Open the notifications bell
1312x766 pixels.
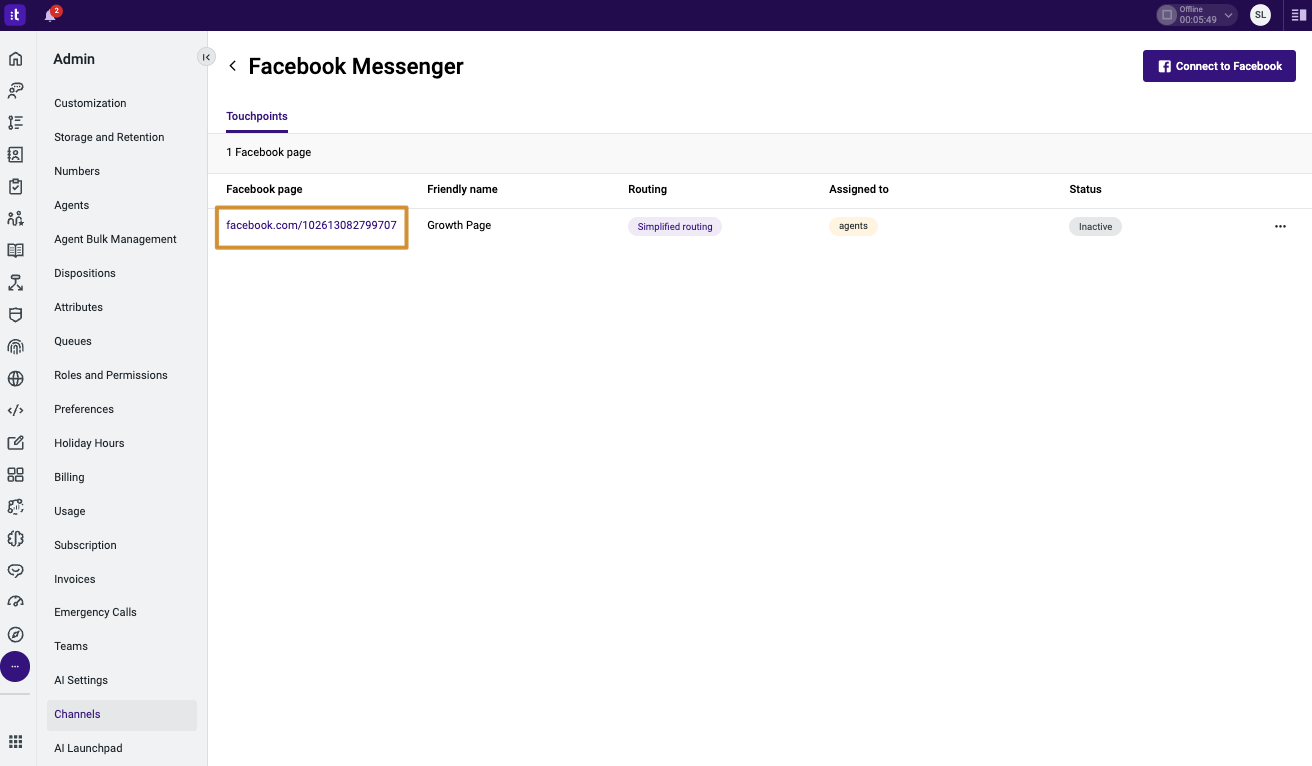click(51, 15)
